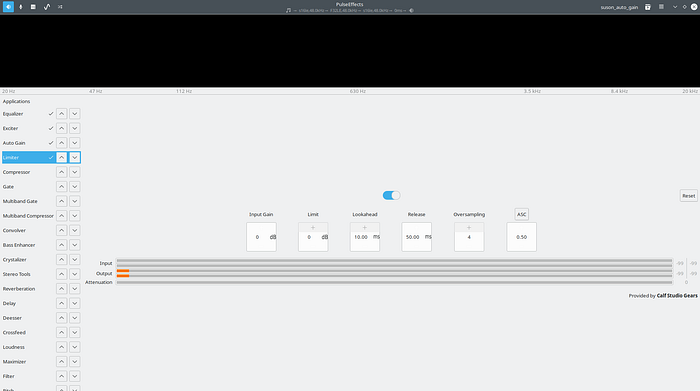700x391 pixels.
Task: Move Deesser down in the list
Action: pos(75,318)
